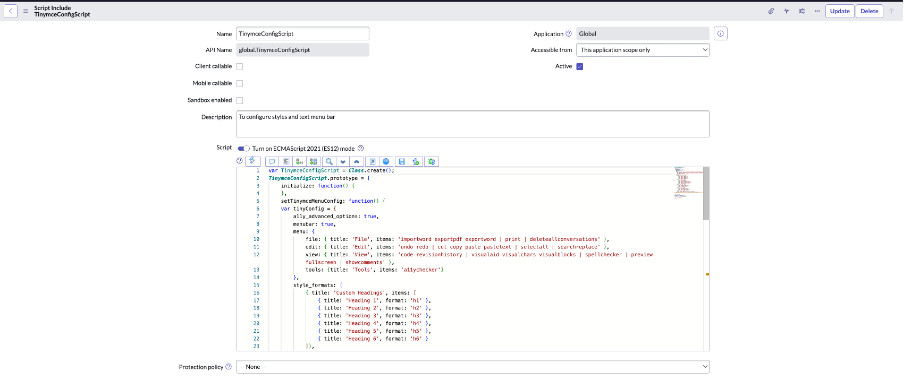This screenshot has height=380, width=904.
Task: Click the 'Custom Headings' line in code
Action: coord(361,293)
